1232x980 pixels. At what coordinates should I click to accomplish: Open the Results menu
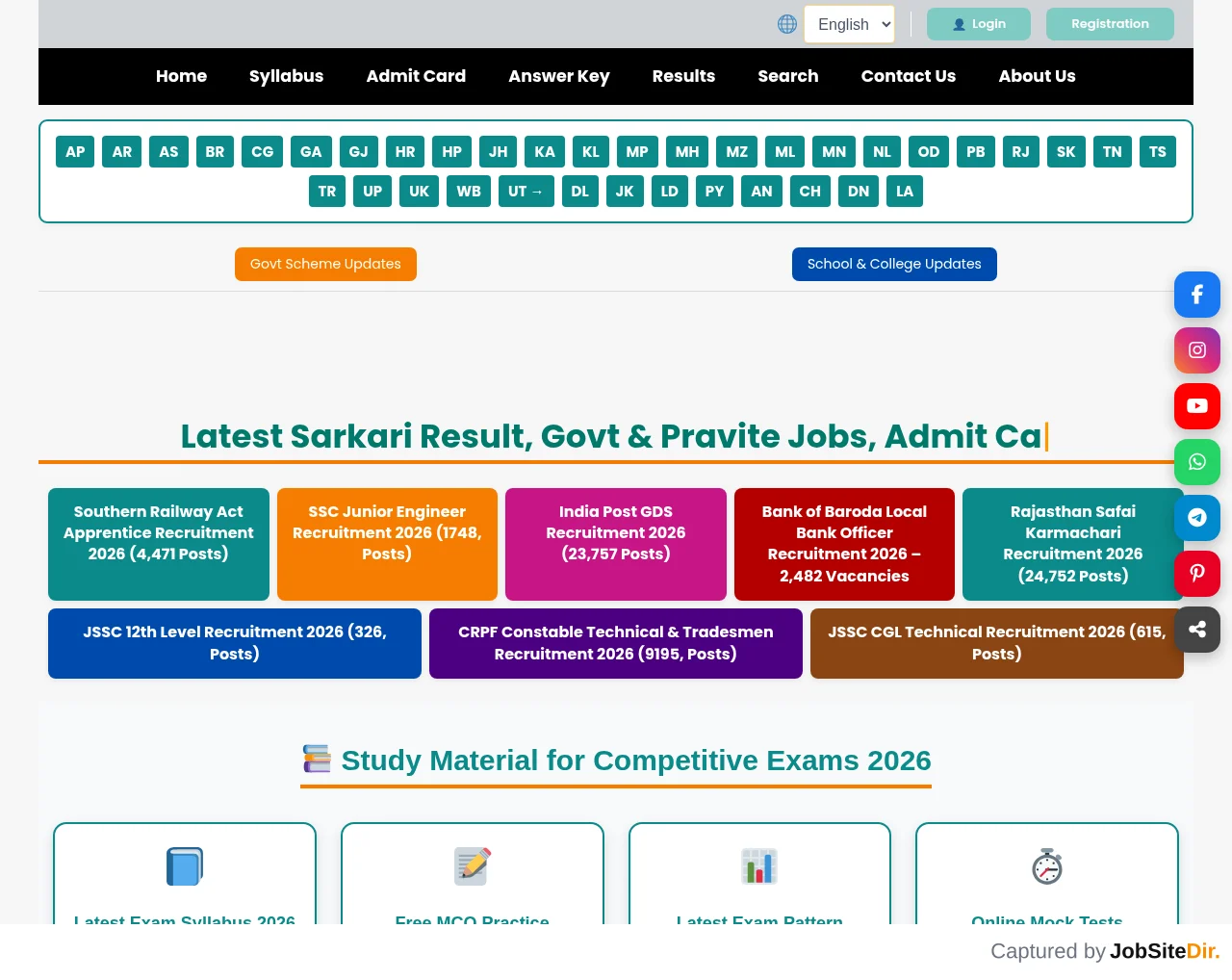(x=683, y=76)
